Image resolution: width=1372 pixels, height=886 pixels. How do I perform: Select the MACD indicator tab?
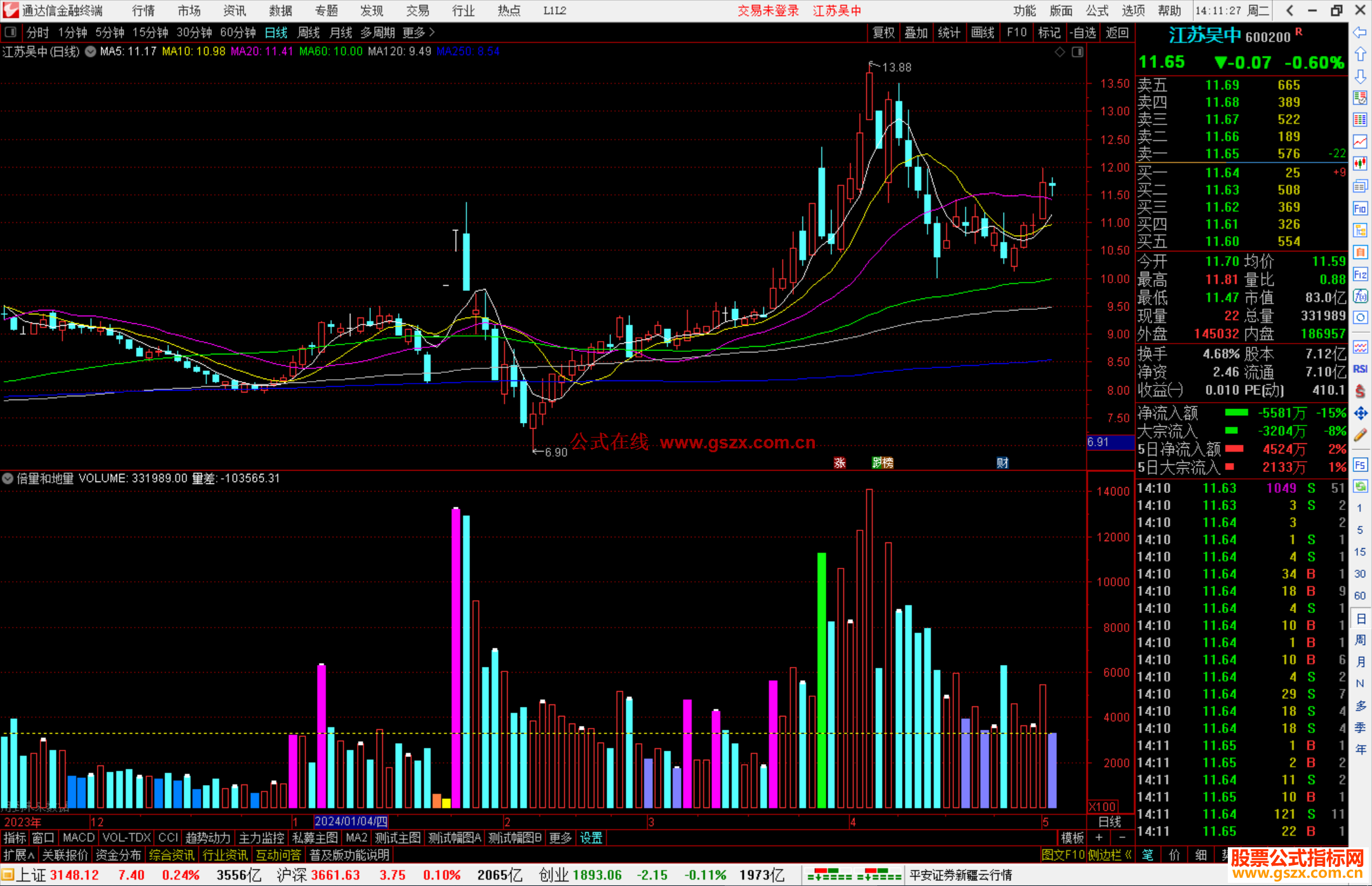click(78, 838)
